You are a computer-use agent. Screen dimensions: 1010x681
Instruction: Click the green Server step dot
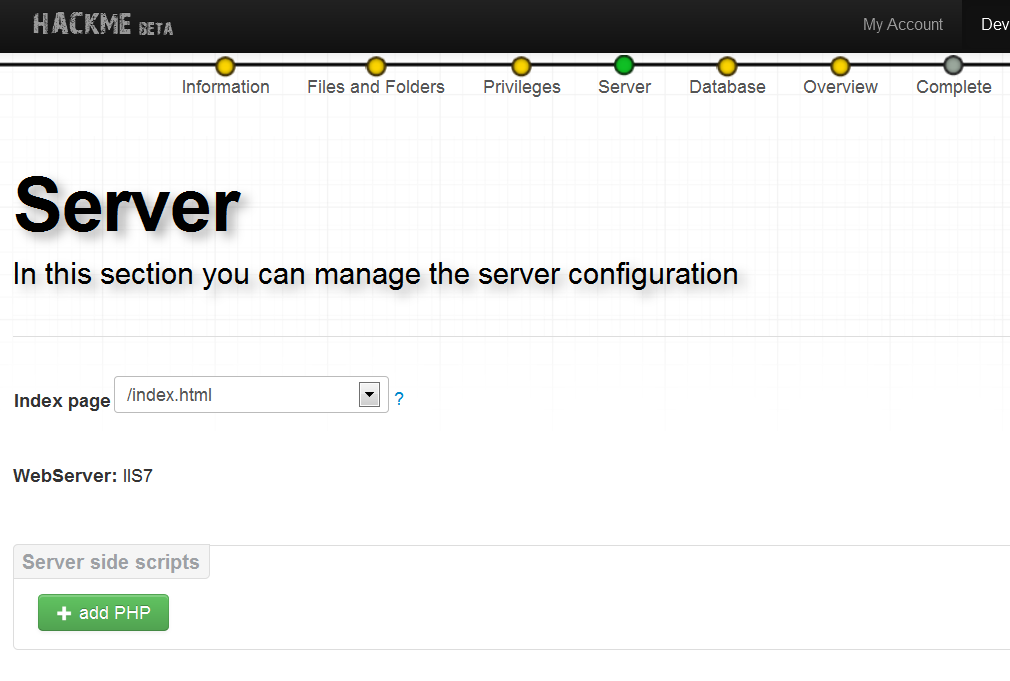pos(624,65)
